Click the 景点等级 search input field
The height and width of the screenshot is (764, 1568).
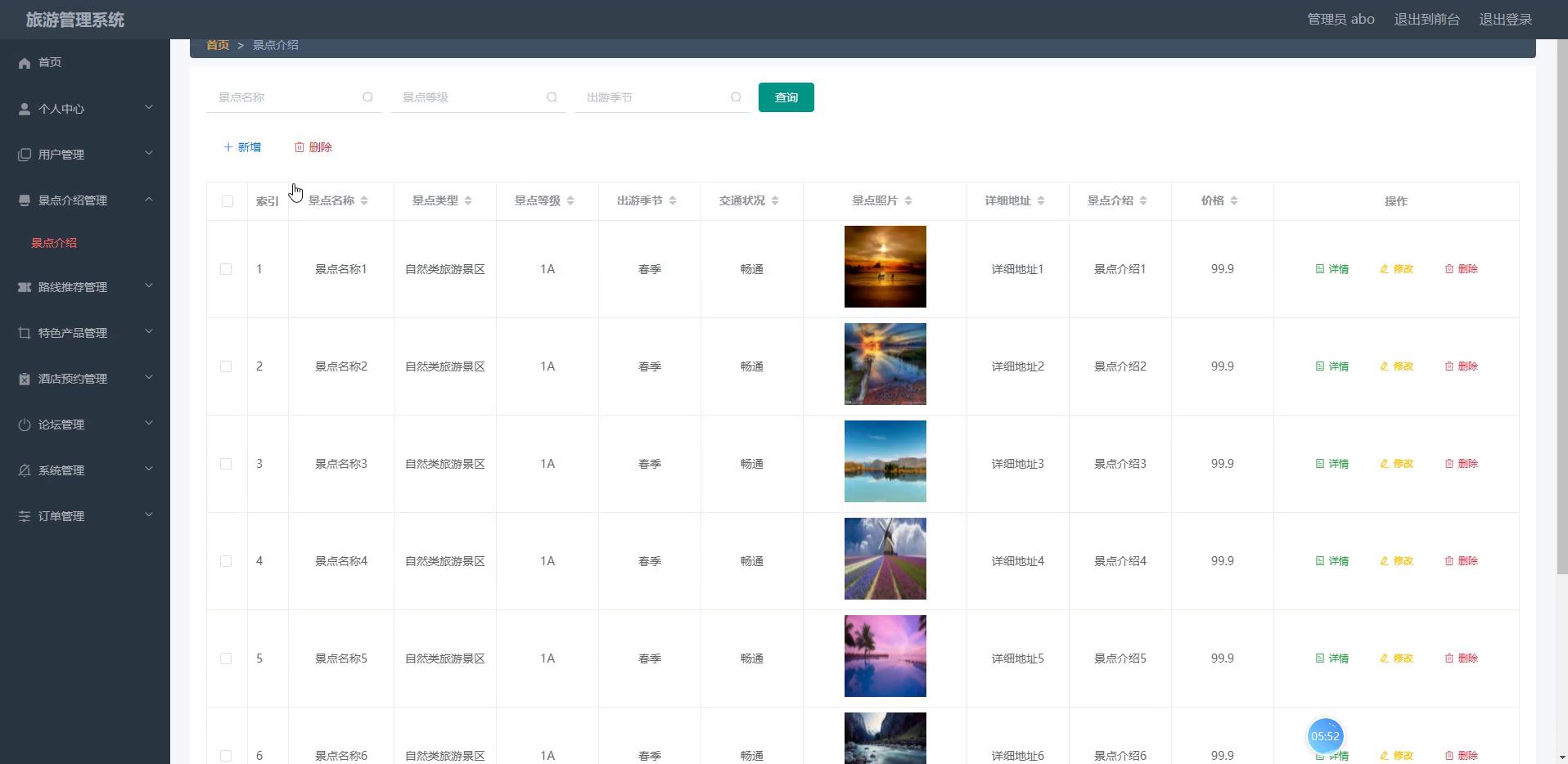click(x=478, y=97)
